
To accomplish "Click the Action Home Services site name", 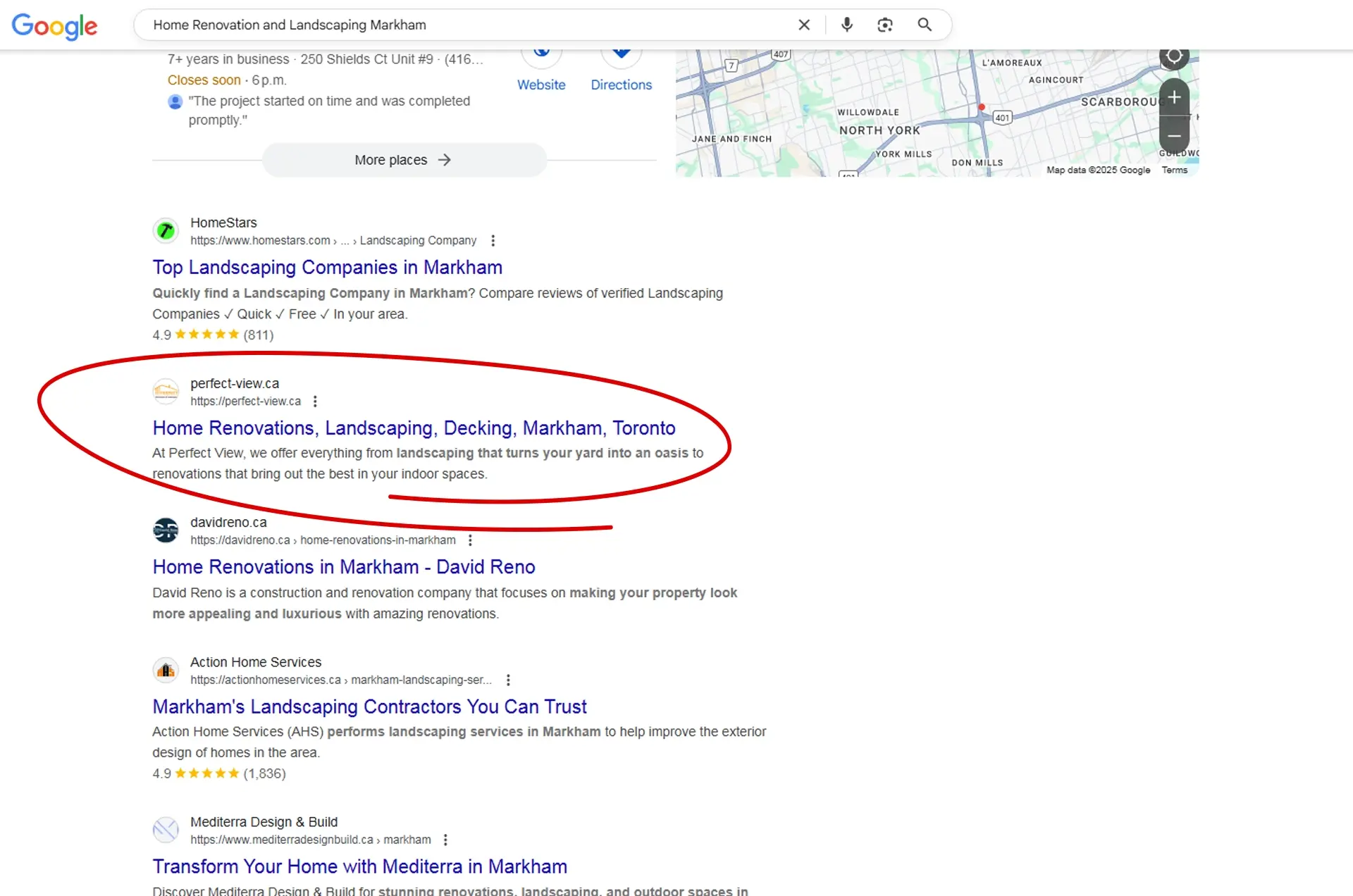I will pos(256,662).
